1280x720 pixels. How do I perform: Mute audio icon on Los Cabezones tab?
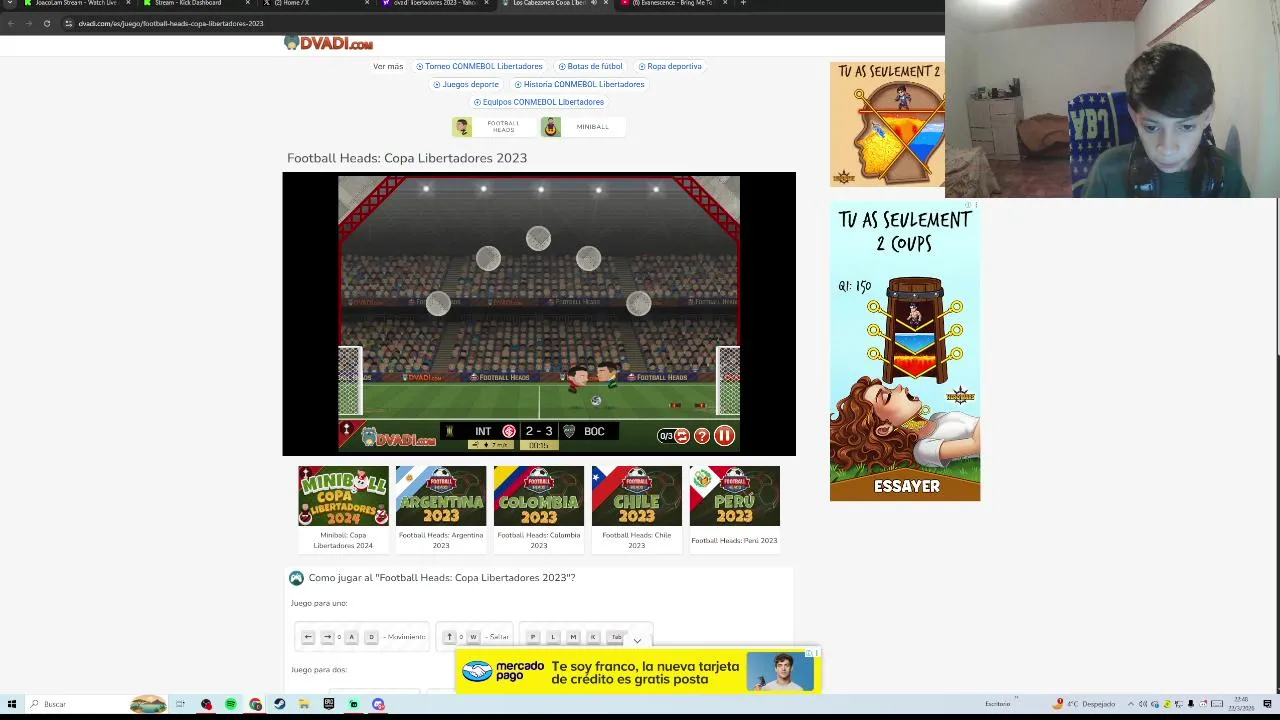point(593,3)
